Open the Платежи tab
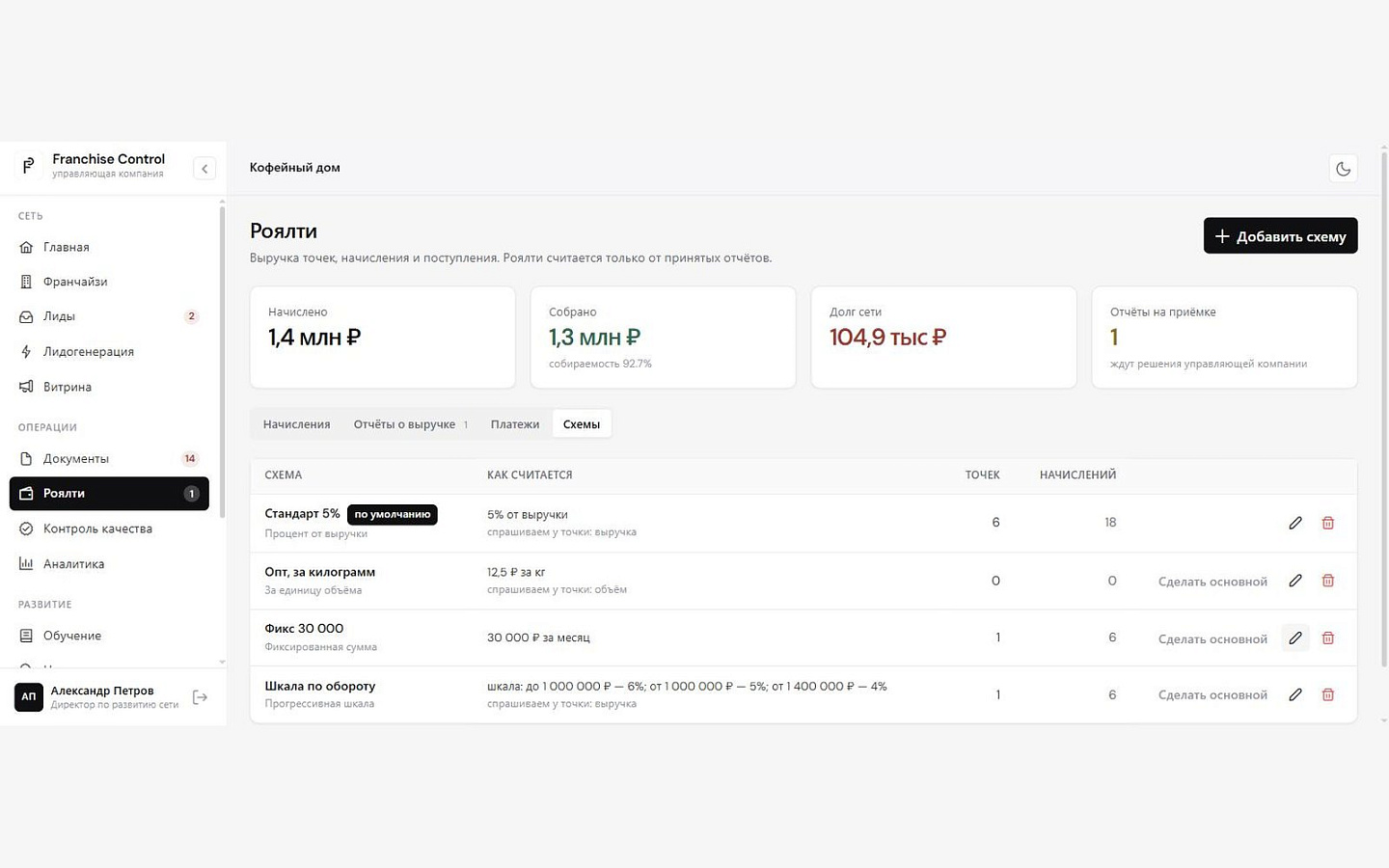This screenshot has height=868, width=1389. (515, 424)
